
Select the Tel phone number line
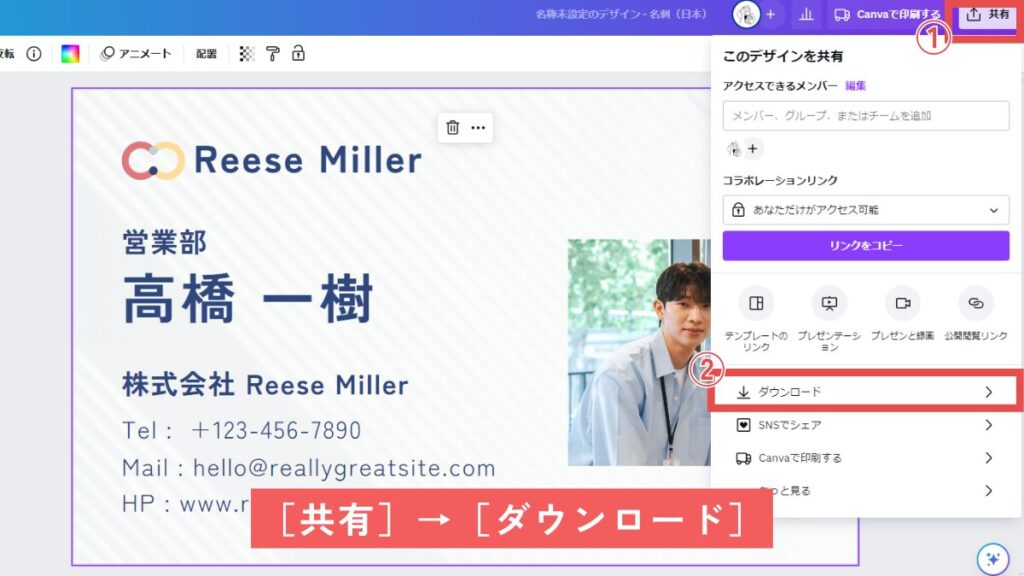click(x=242, y=430)
